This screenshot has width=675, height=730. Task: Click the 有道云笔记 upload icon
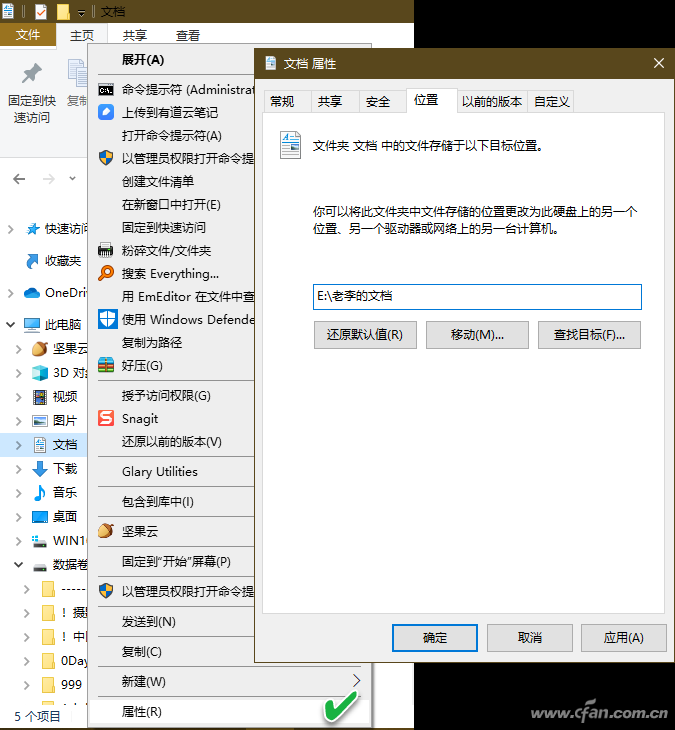coord(106,112)
